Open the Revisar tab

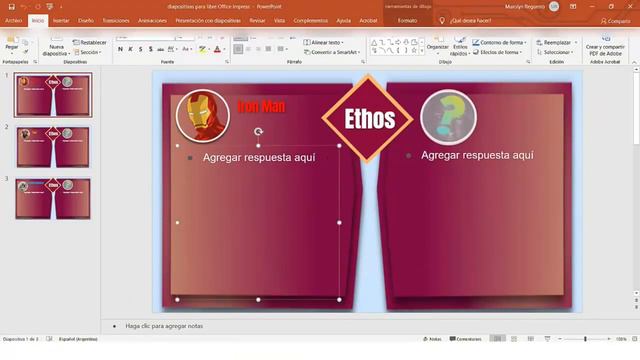[257, 20]
